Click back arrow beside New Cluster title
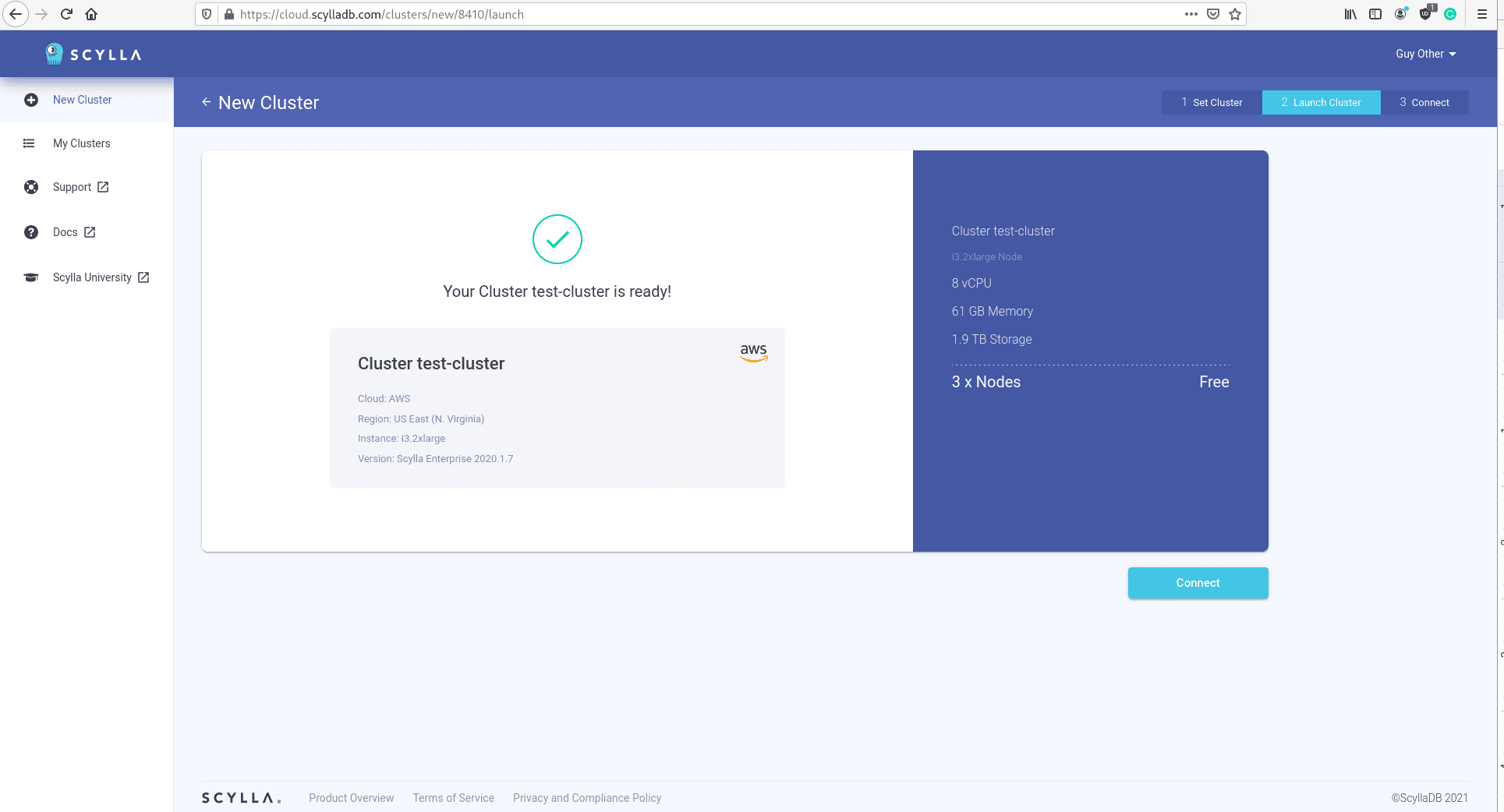 pyautogui.click(x=206, y=102)
